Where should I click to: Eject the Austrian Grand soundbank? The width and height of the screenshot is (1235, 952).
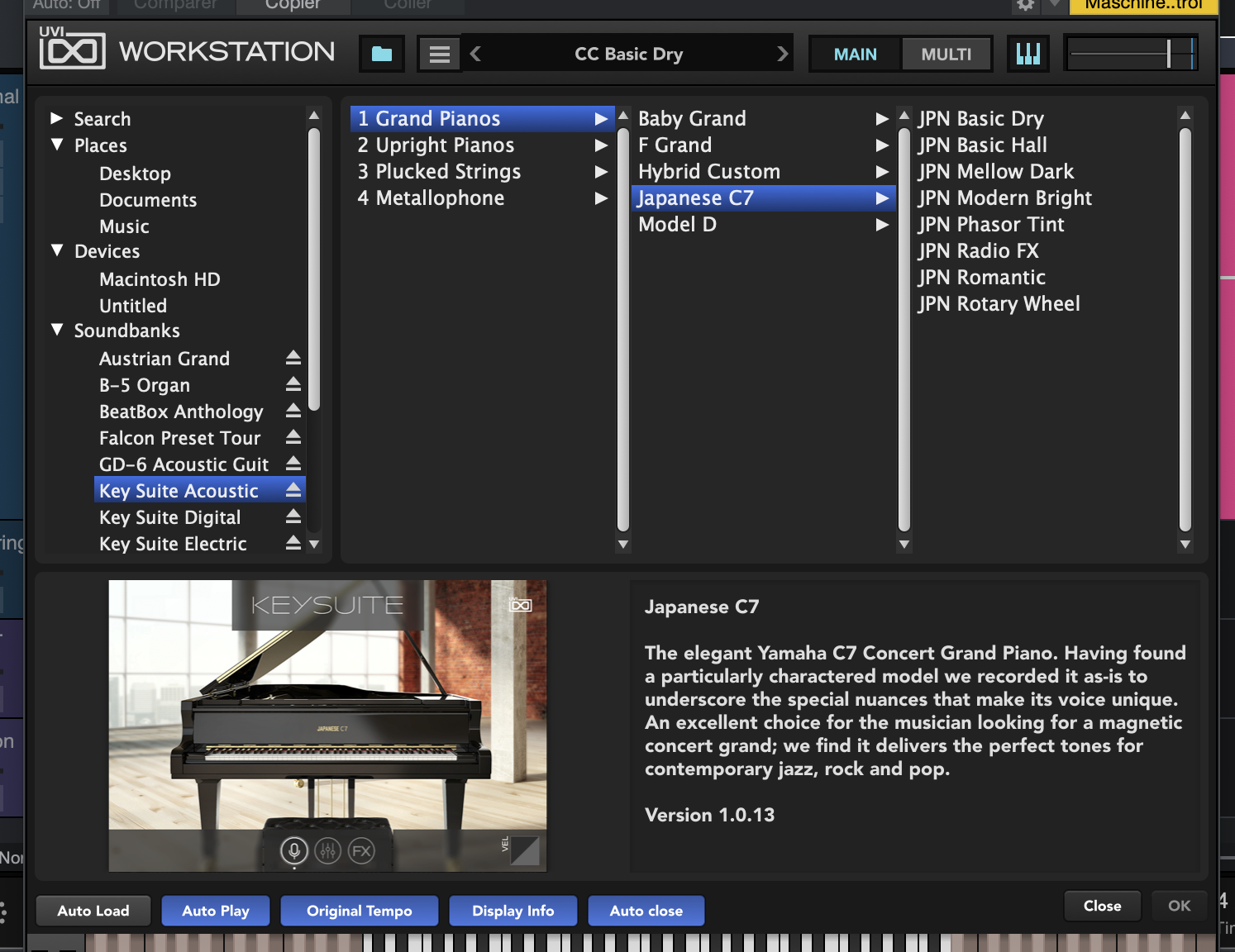(293, 358)
